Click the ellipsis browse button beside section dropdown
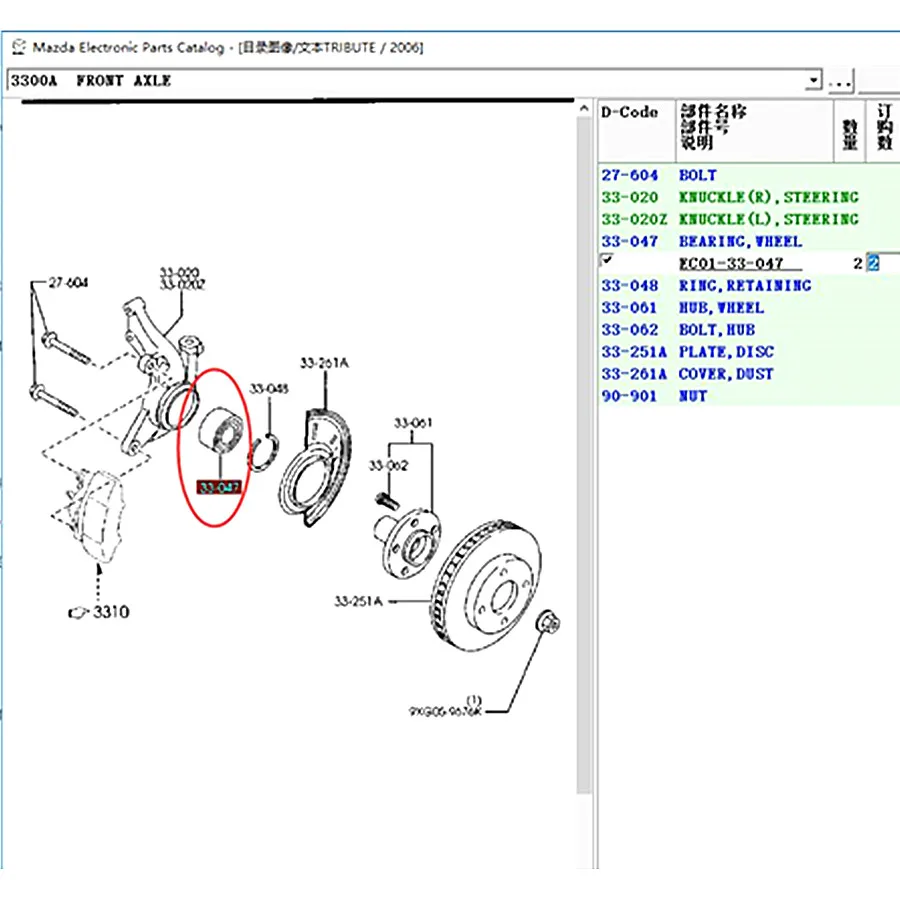900x900 pixels. coord(840,81)
